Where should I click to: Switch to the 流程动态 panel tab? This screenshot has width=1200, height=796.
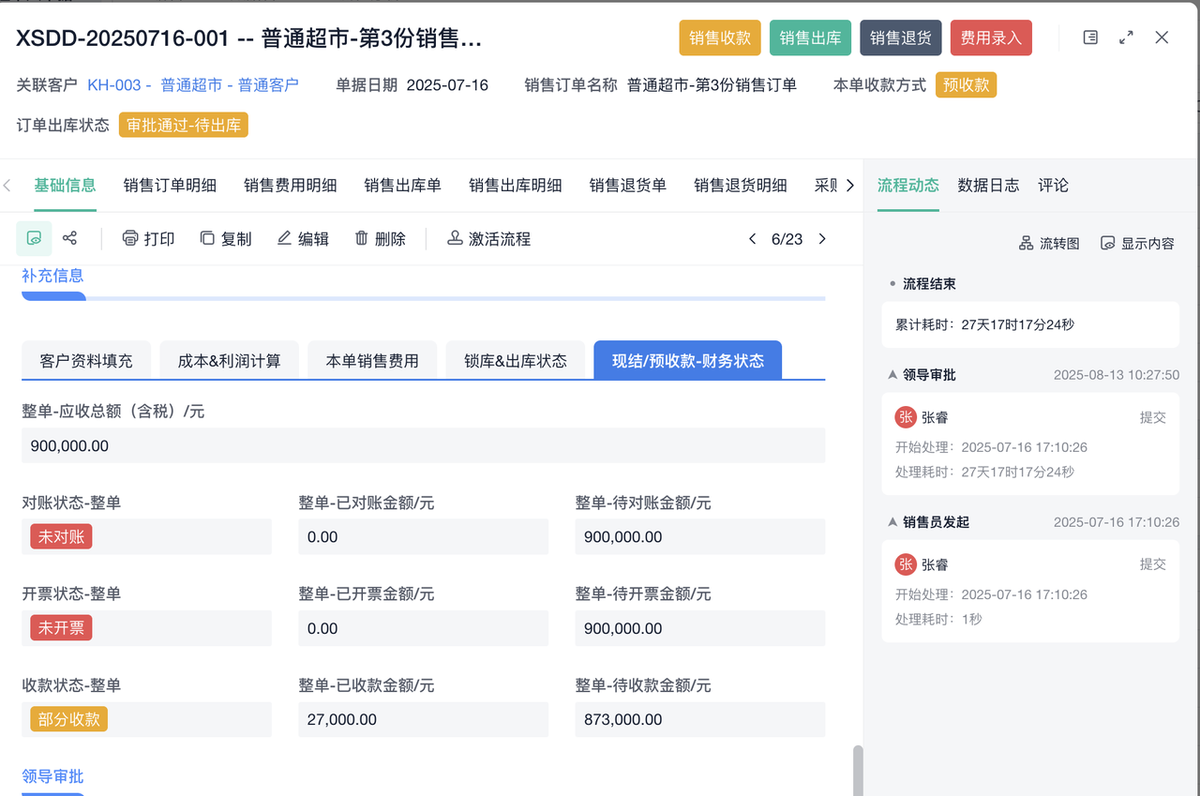click(x=908, y=185)
